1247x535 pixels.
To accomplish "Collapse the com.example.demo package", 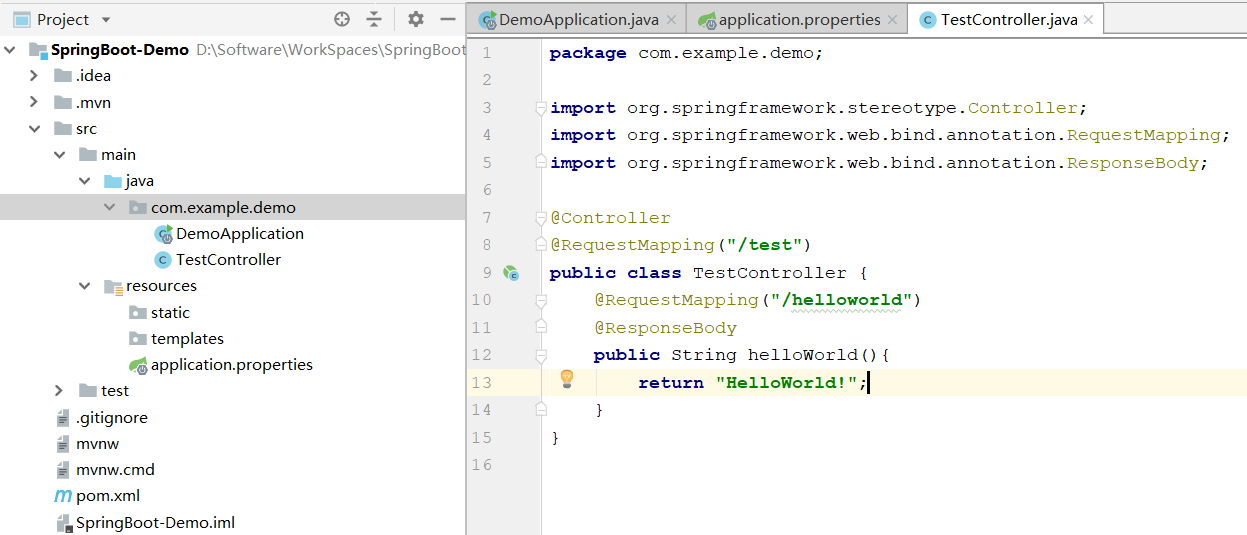I will [110, 207].
